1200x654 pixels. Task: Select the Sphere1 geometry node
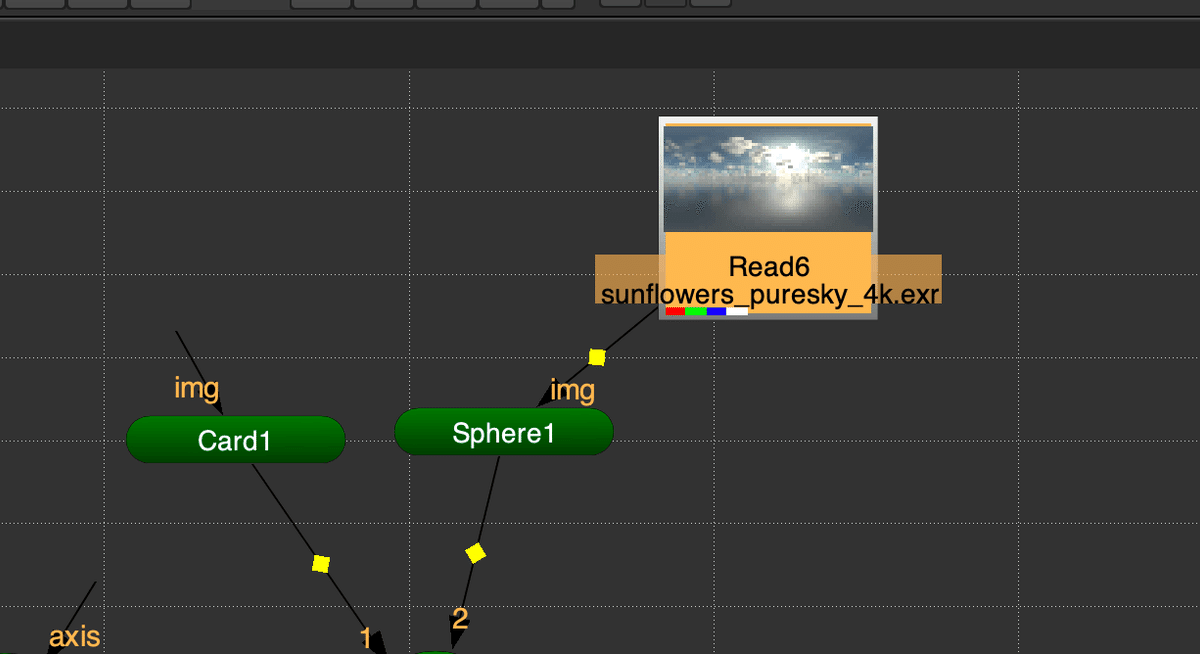click(x=503, y=432)
